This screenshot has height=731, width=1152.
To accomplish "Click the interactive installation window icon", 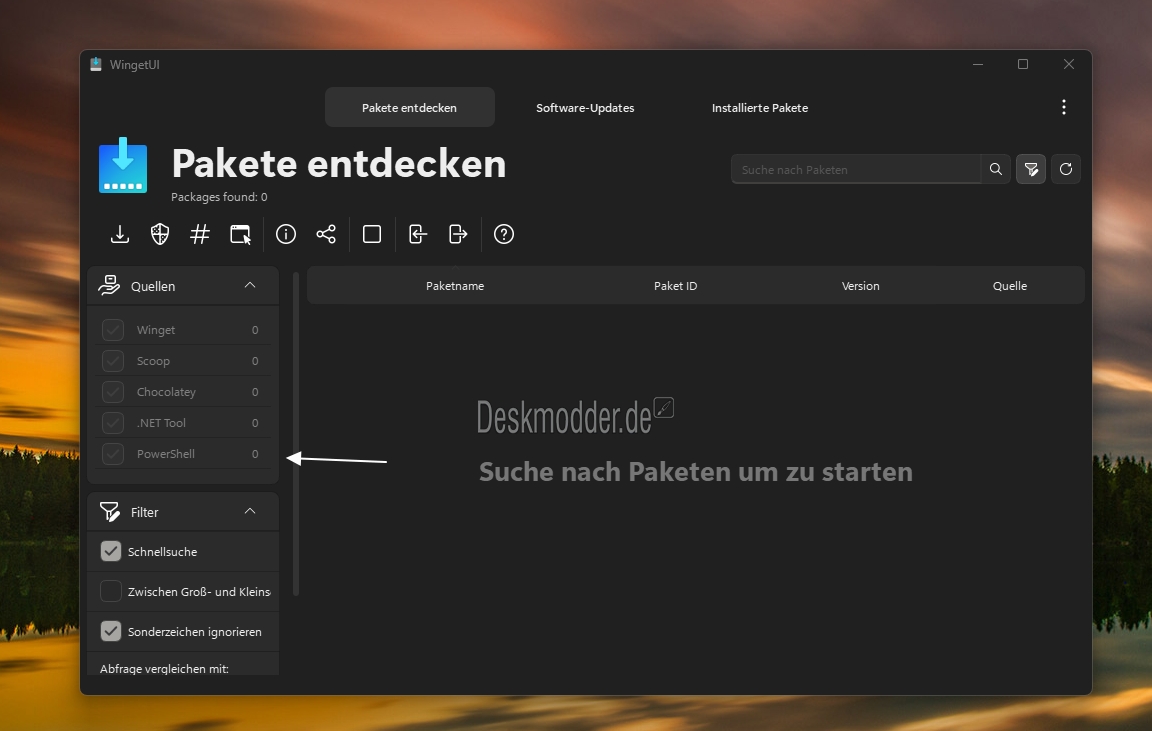I will pyautogui.click(x=240, y=234).
